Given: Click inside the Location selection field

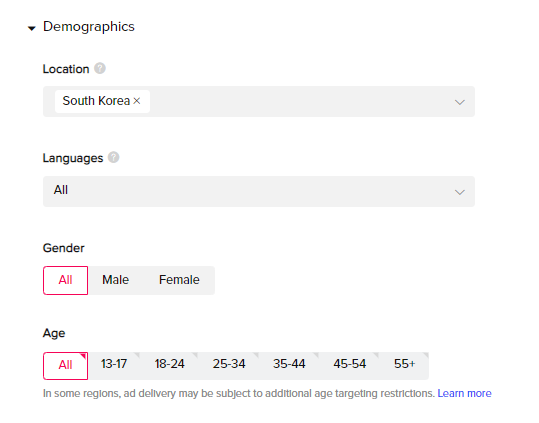Looking at the screenshot, I should click(259, 101).
